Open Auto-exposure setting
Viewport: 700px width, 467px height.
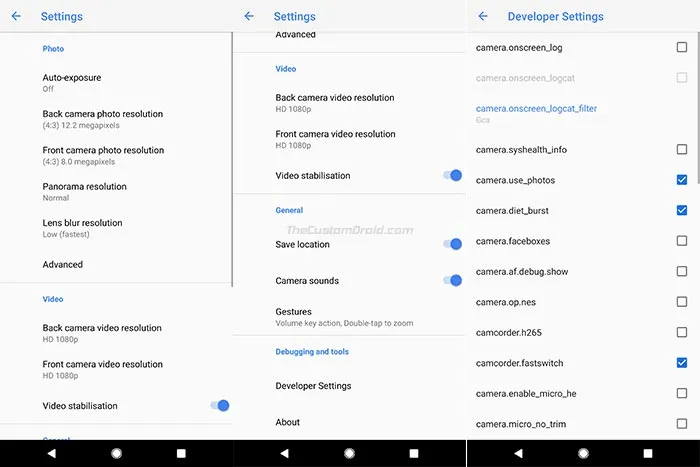[116, 83]
